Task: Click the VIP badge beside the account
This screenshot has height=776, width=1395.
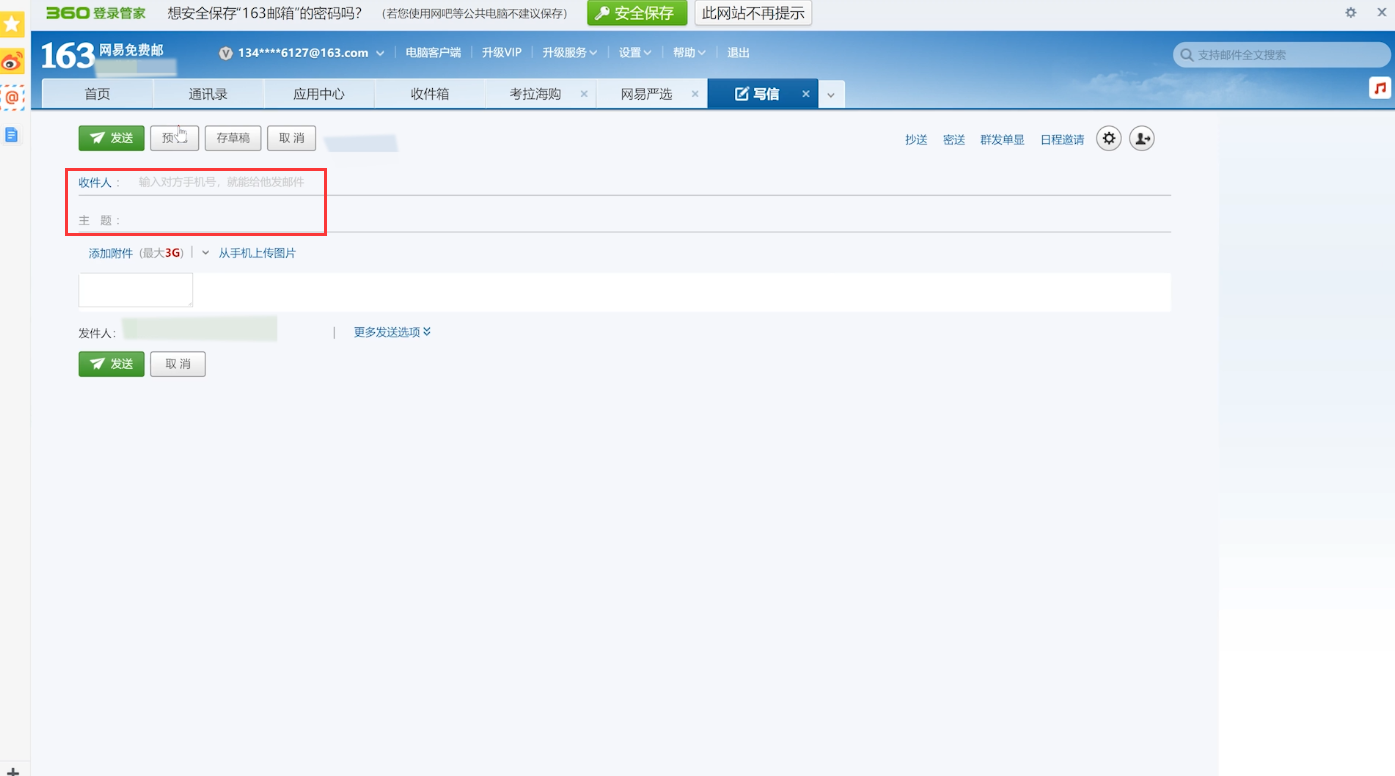Action: tap(226, 53)
